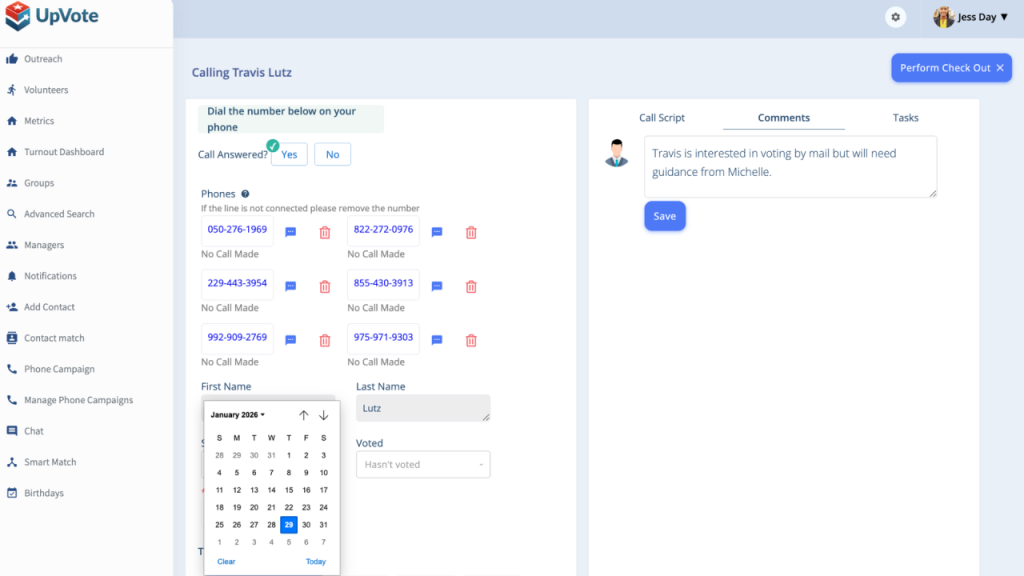Screen dimensions: 1024x576
Task: Save the comment
Action: click(664, 216)
